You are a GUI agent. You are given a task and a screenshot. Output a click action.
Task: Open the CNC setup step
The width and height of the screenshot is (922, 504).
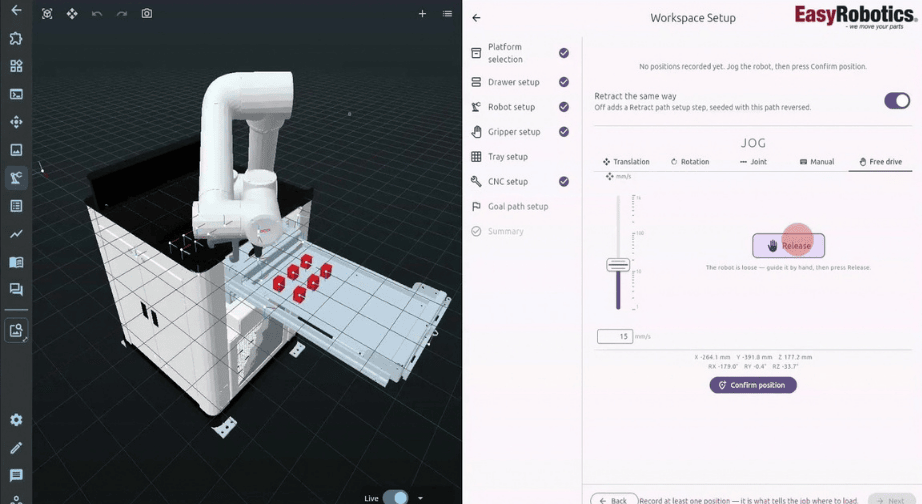point(520,182)
